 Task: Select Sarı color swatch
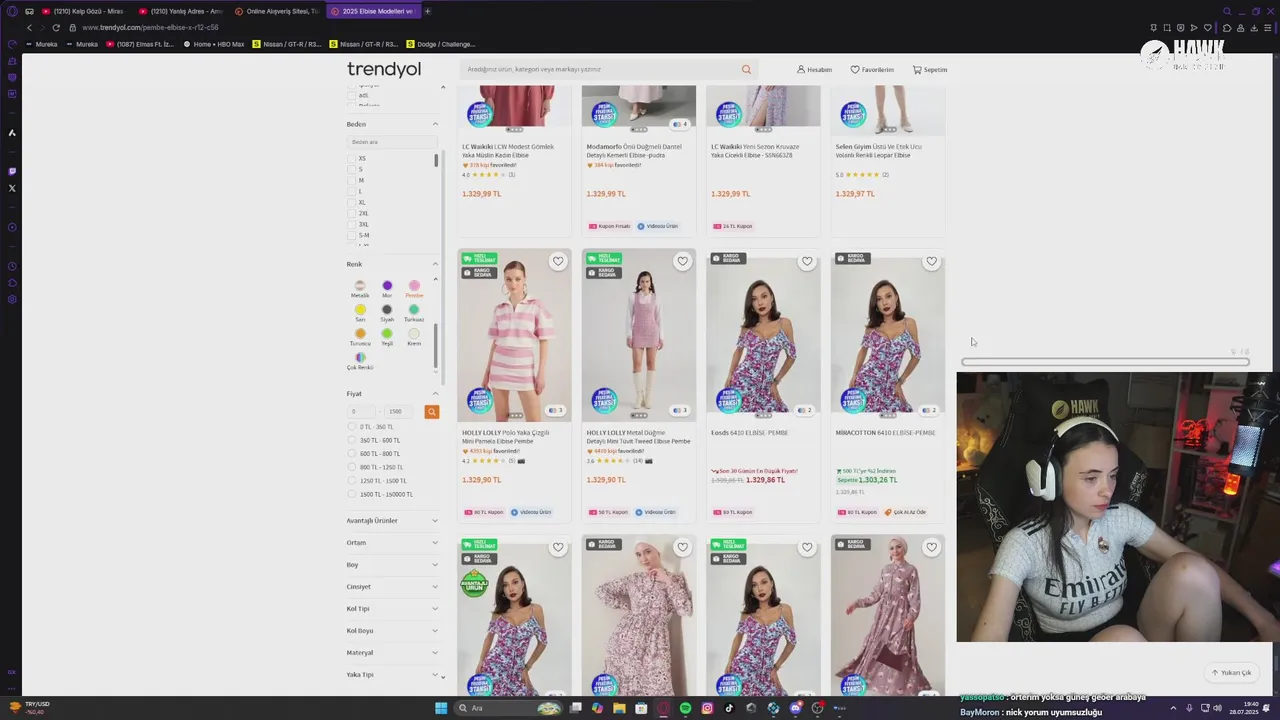tap(360, 312)
